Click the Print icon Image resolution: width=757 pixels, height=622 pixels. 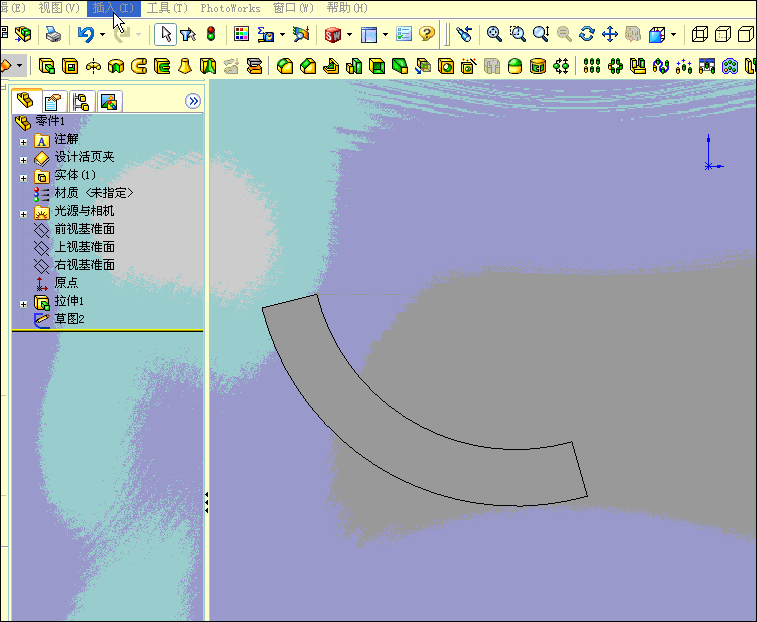pos(53,34)
